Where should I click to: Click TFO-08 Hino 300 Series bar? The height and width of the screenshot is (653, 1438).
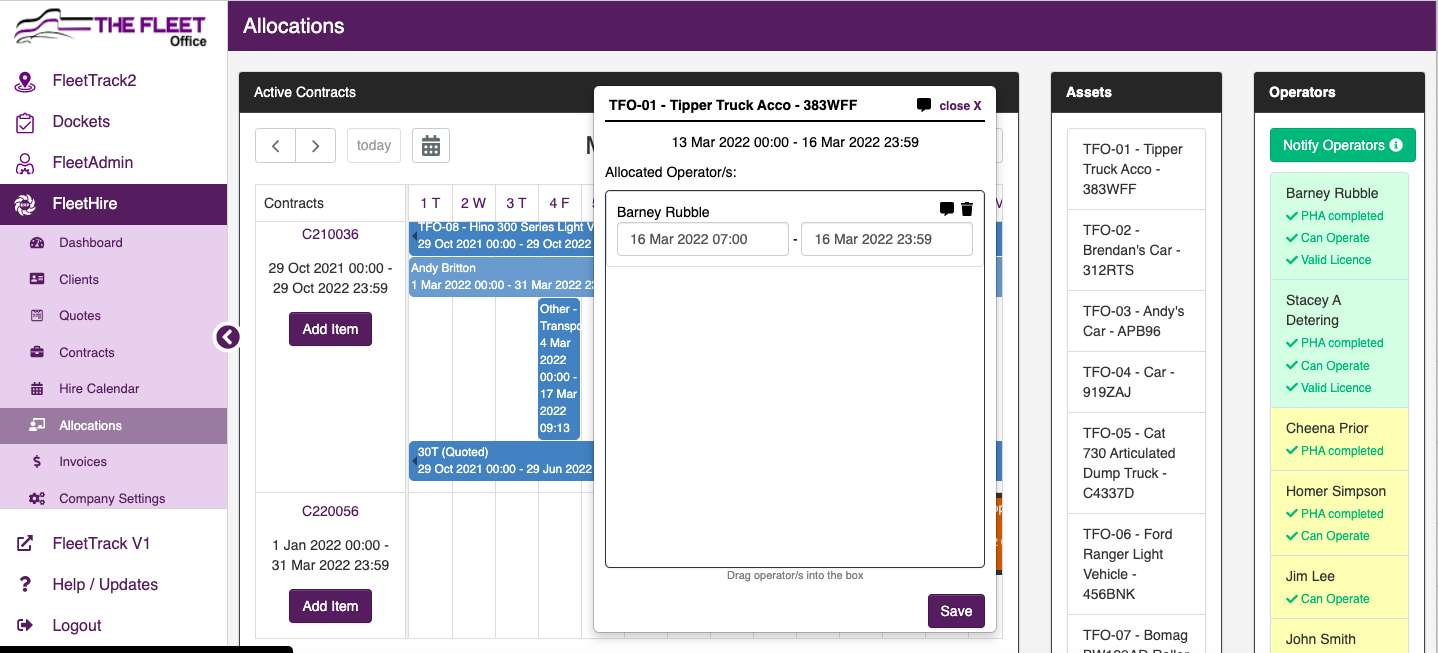501,236
